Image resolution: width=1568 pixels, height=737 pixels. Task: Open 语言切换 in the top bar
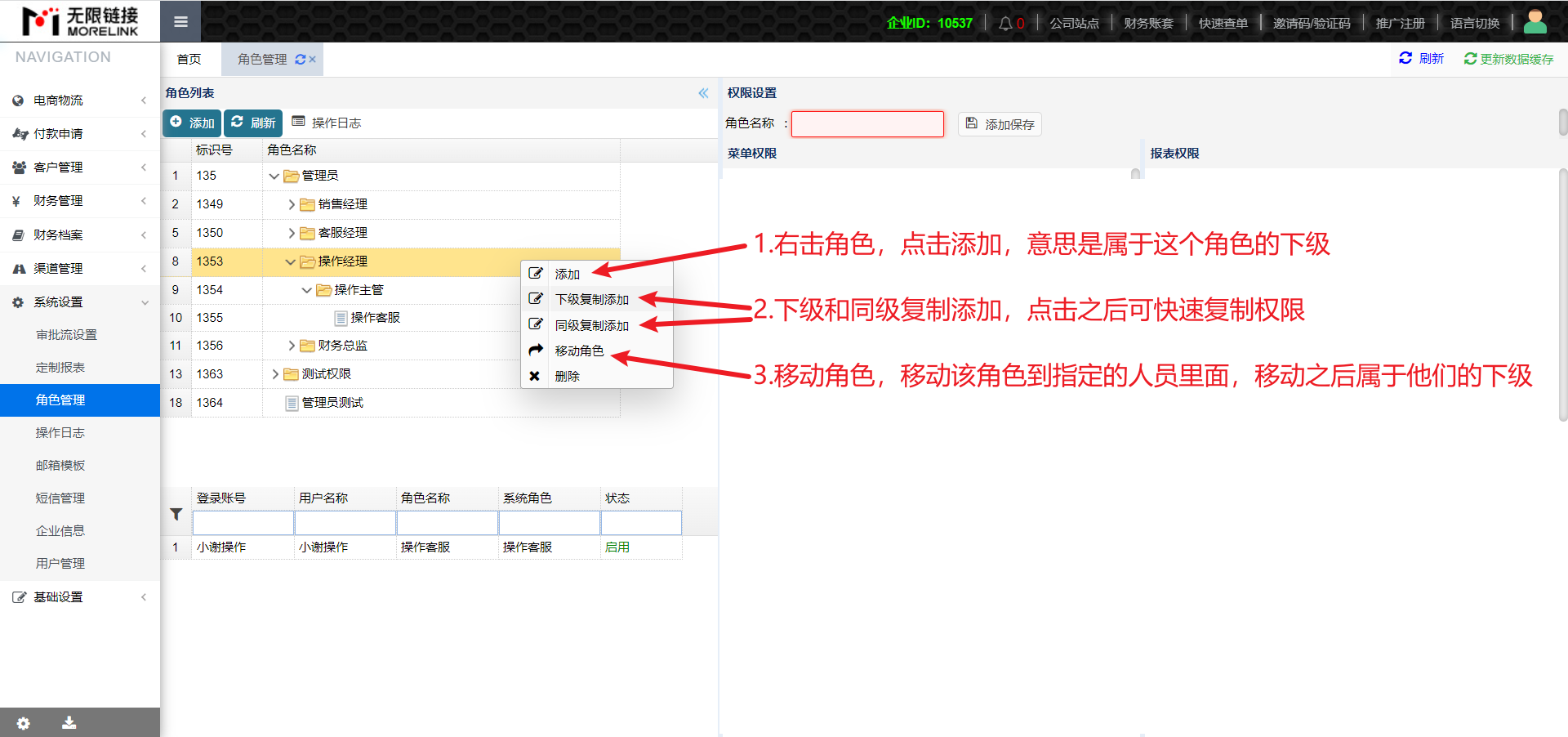1475,24
